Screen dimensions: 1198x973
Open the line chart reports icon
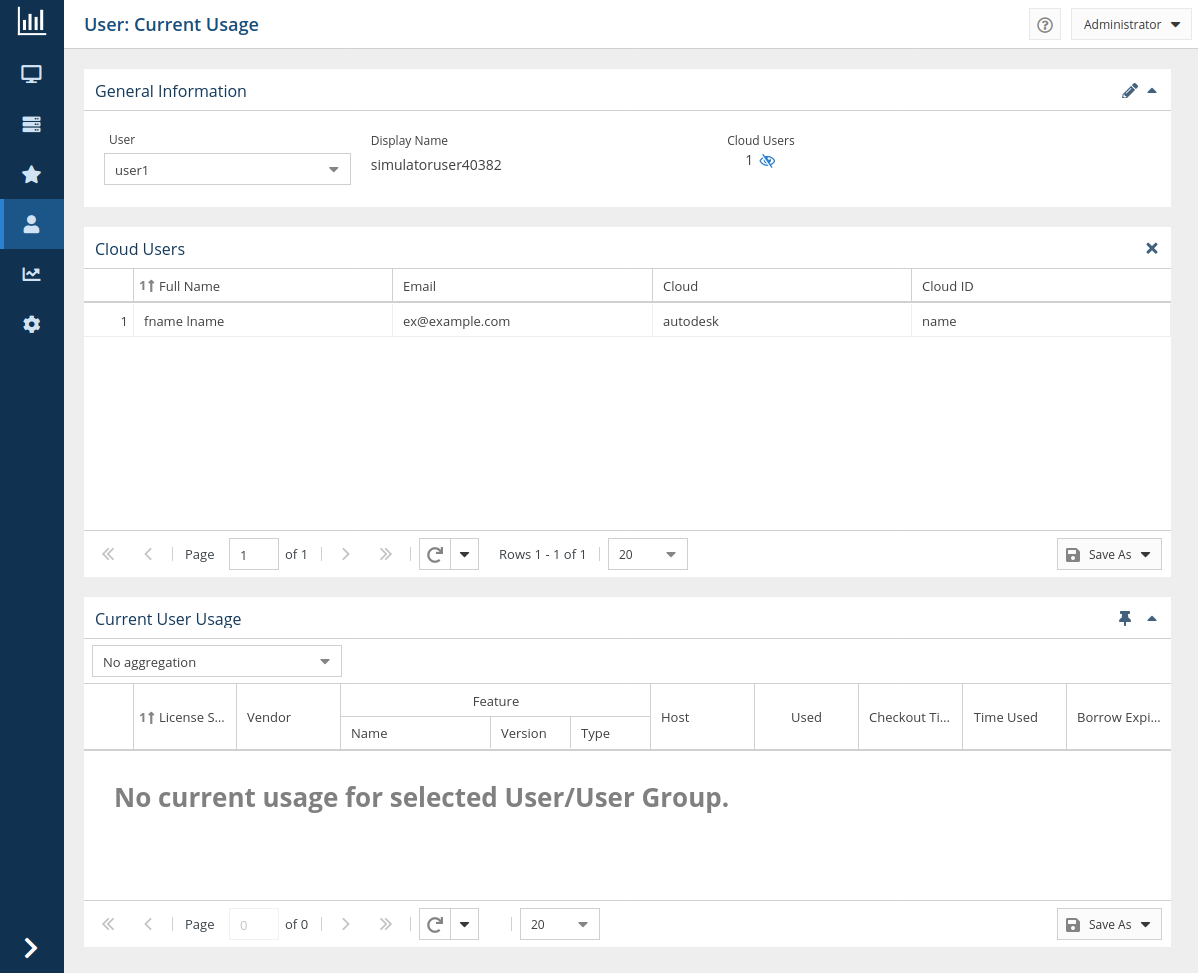(x=31, y=273)
